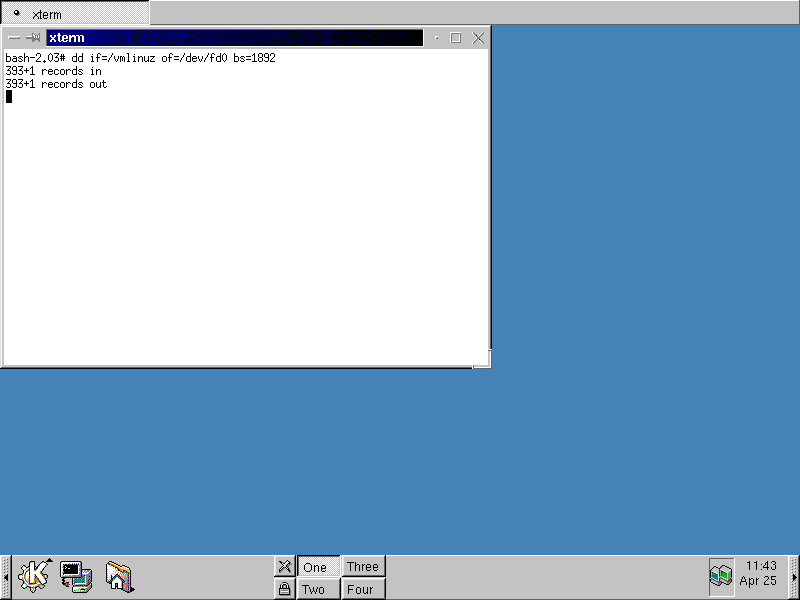This screenshot has width=800, height=600.
Task: Lock the screen with the padlock icon
Action: 285,589
